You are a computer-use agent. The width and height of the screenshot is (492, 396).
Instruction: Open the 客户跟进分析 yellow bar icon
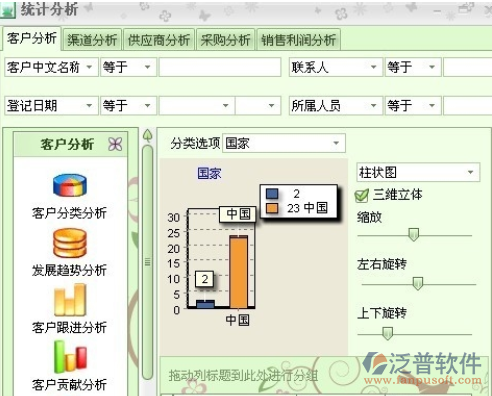70,300
